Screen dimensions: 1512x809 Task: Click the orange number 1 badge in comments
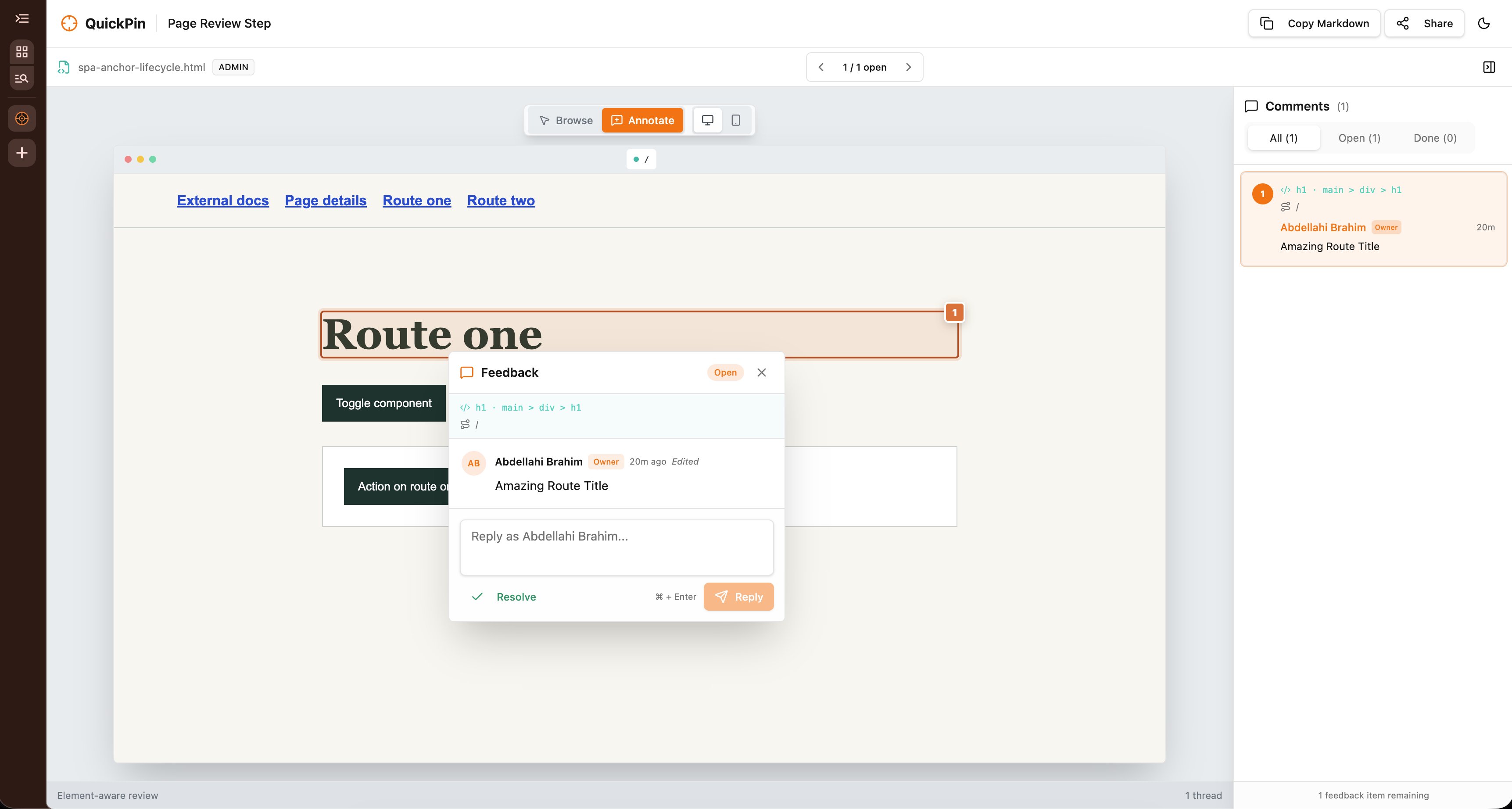click(1262, 194)
